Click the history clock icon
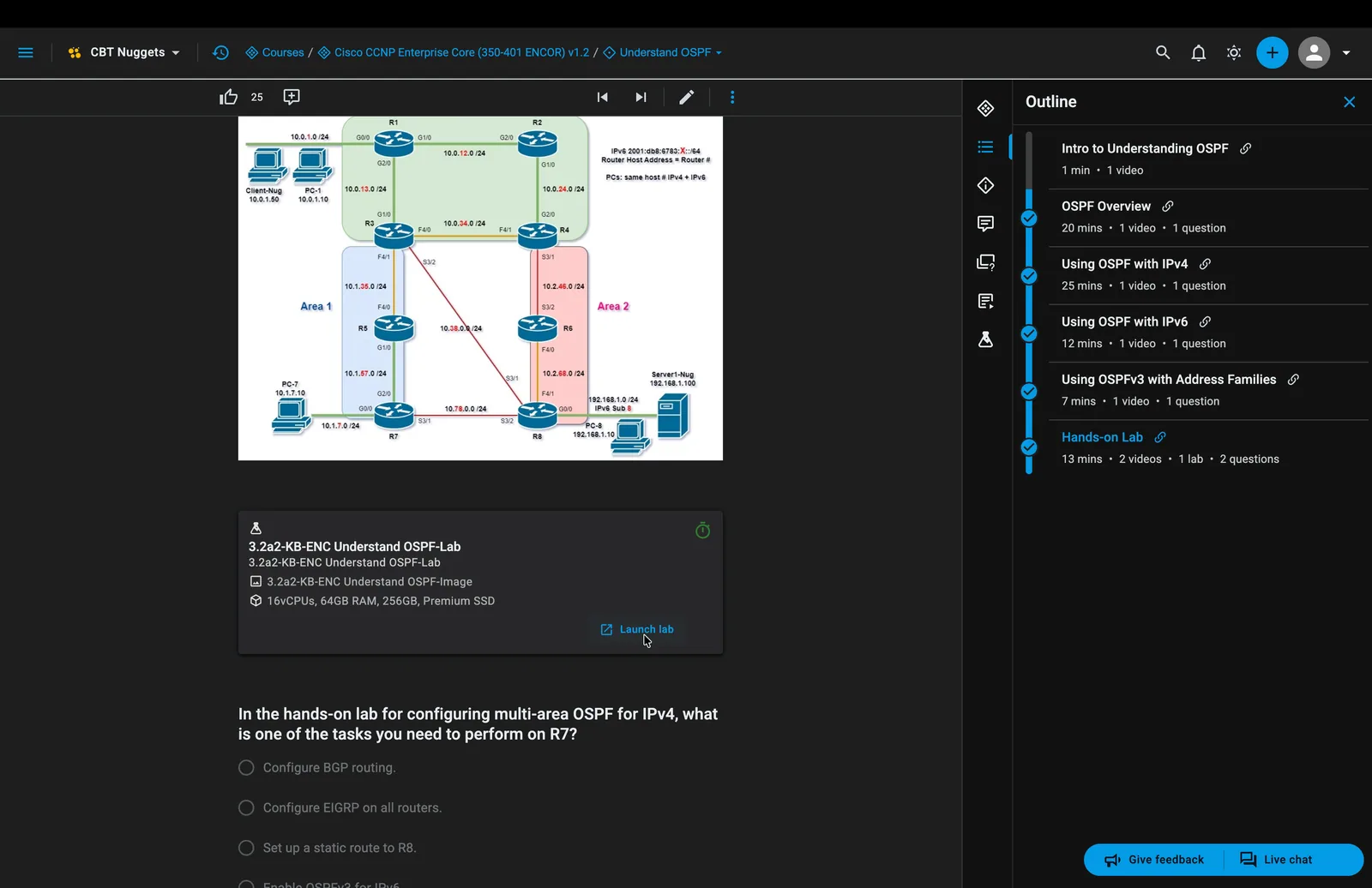 (220, 52)
